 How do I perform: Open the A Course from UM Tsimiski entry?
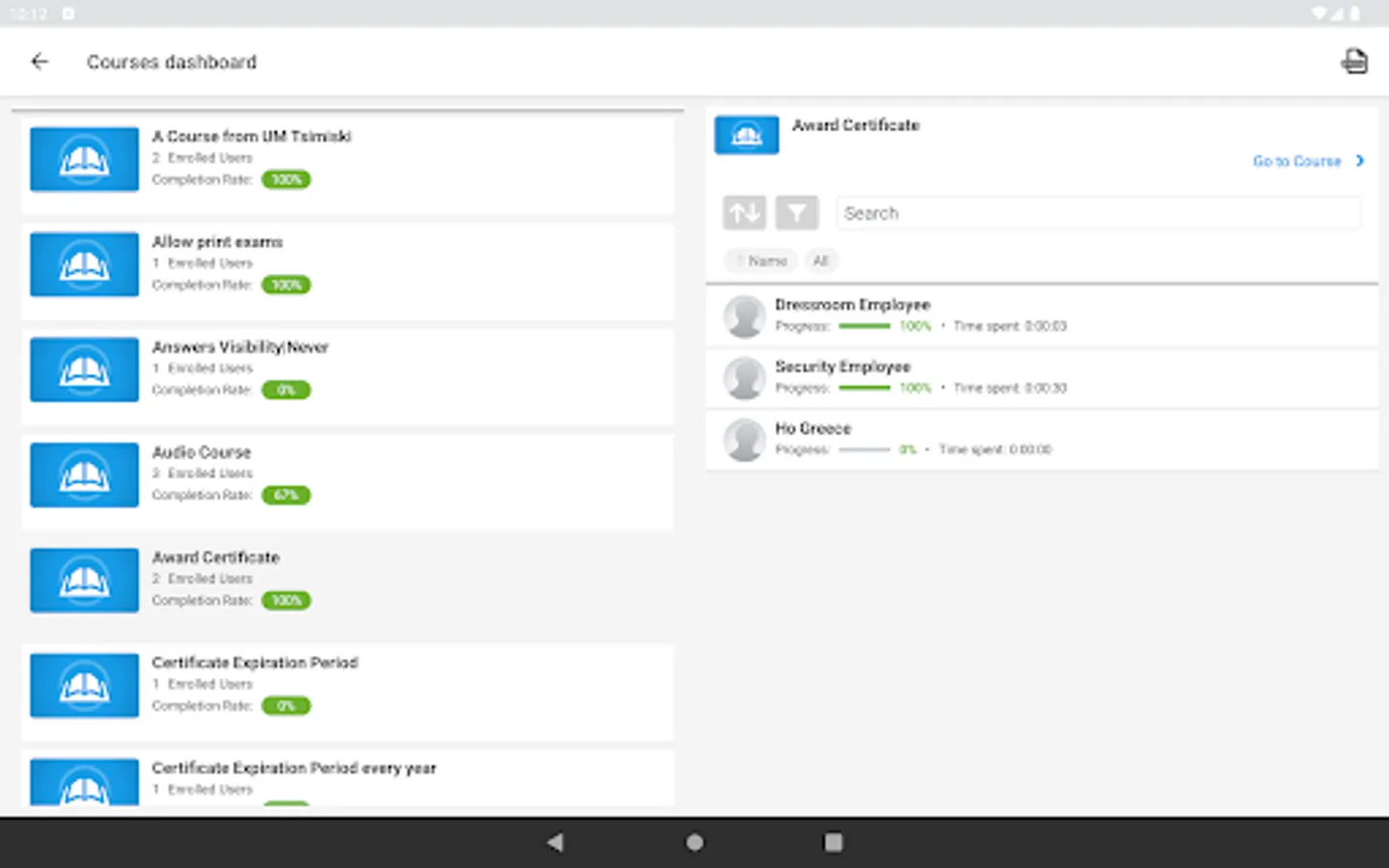pyautogui.click(x=251, y=136)
